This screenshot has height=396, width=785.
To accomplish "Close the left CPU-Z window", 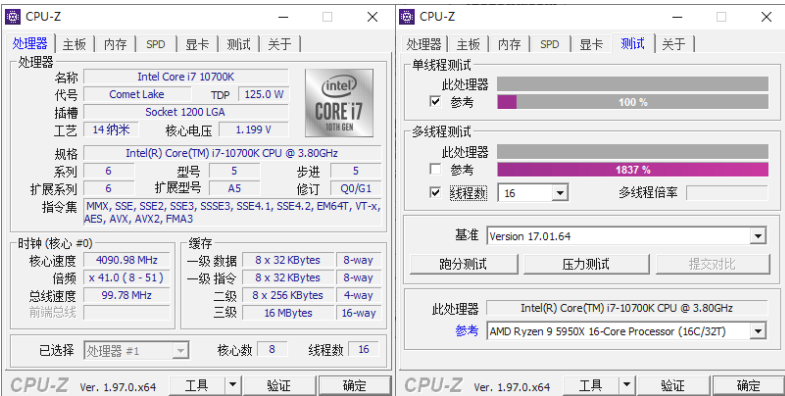I will point(372,17).
